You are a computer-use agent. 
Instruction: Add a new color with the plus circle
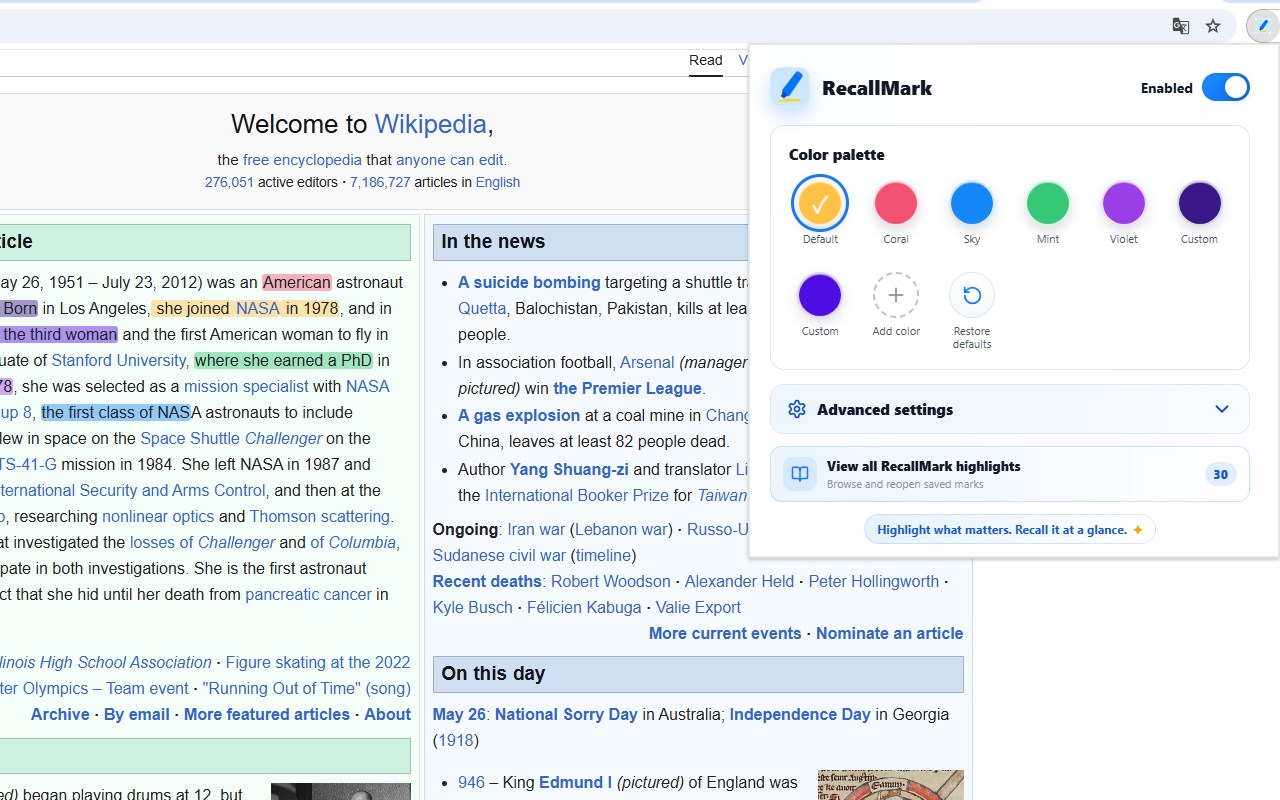(x=896, y=295)
